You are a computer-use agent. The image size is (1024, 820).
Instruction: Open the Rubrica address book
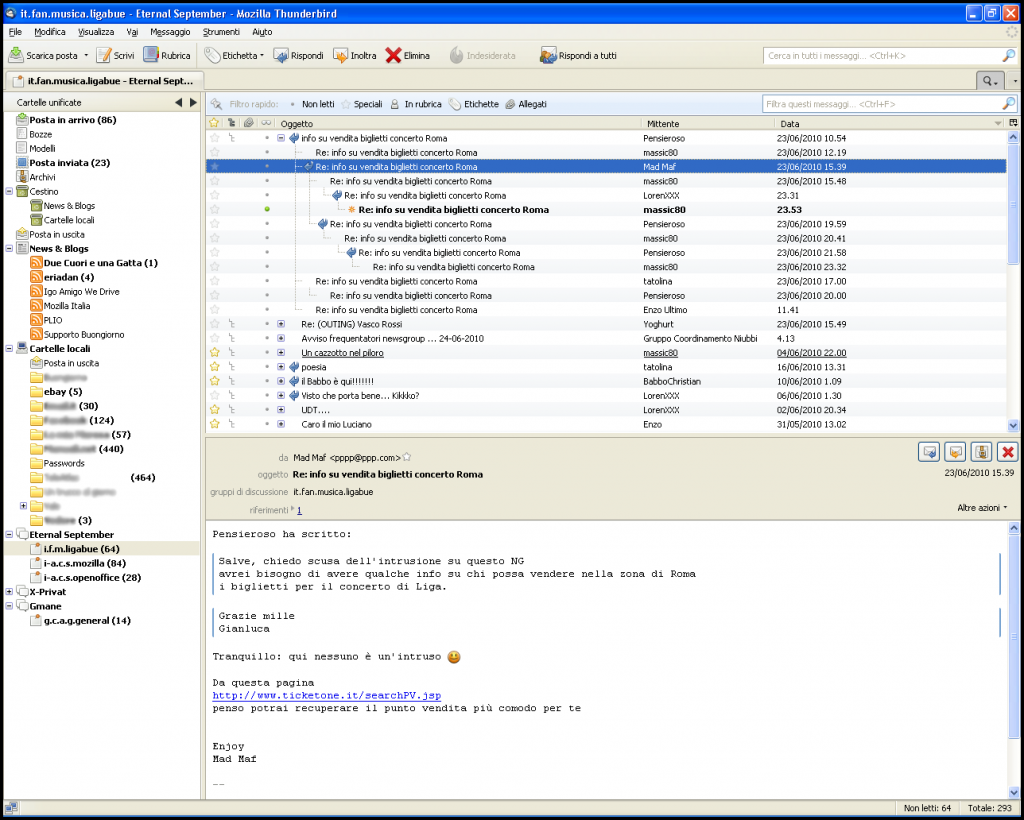(x=167, y=55)
